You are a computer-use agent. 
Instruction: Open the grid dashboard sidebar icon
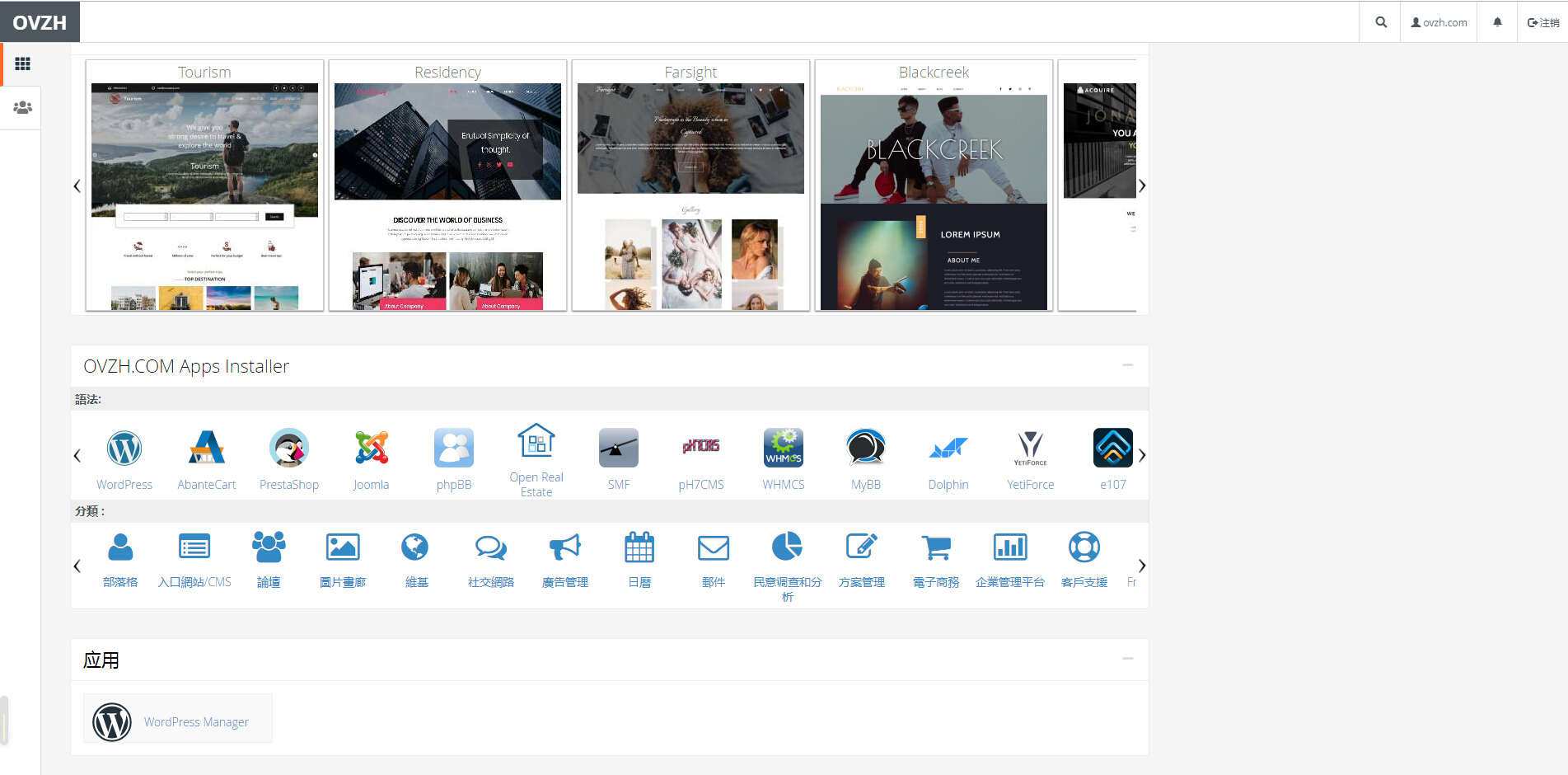22,64
